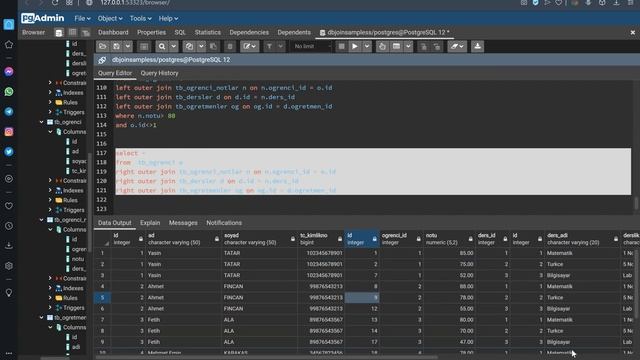Open the Filter options dropdown arrow

[x=280, y=47]
